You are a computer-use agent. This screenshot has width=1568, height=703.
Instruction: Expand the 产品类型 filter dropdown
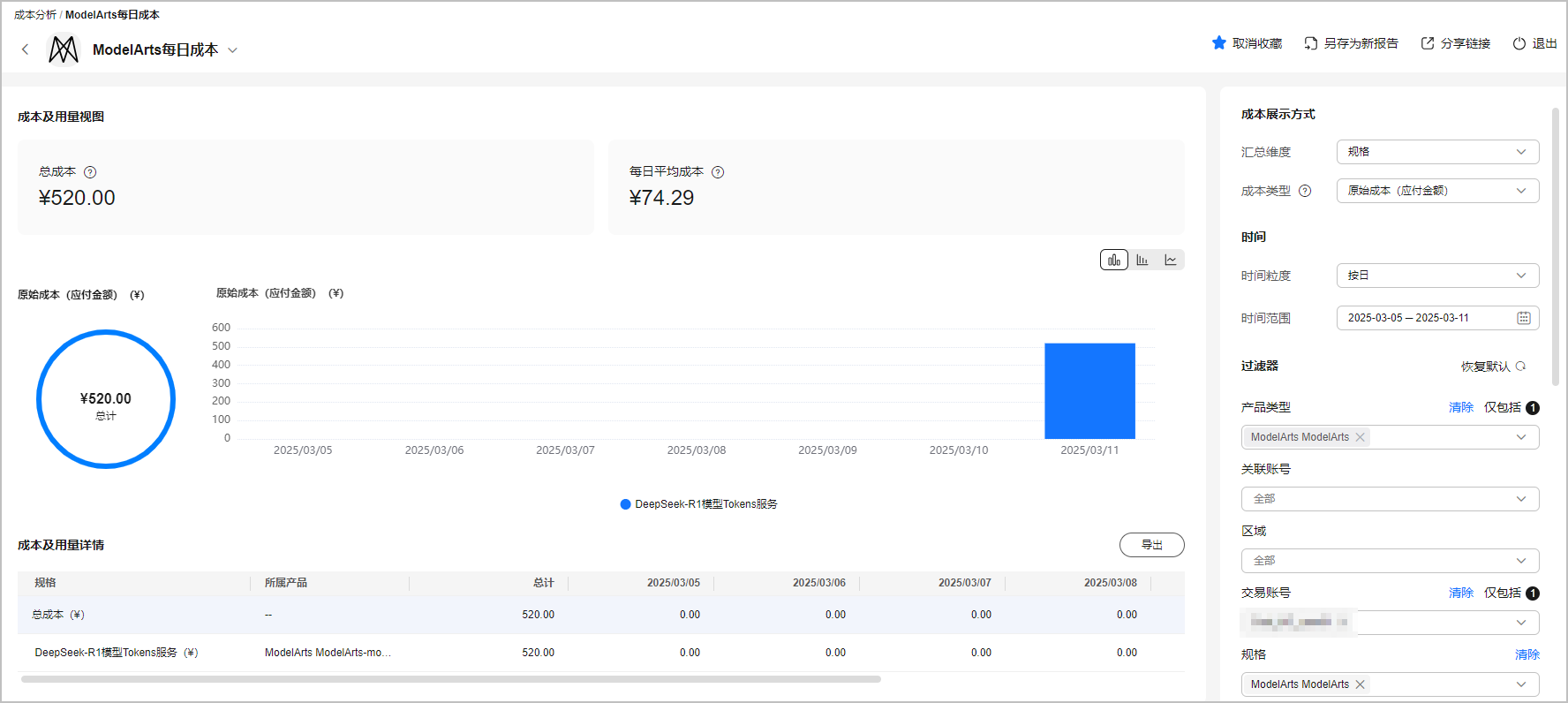click(x=1521, y=437)
